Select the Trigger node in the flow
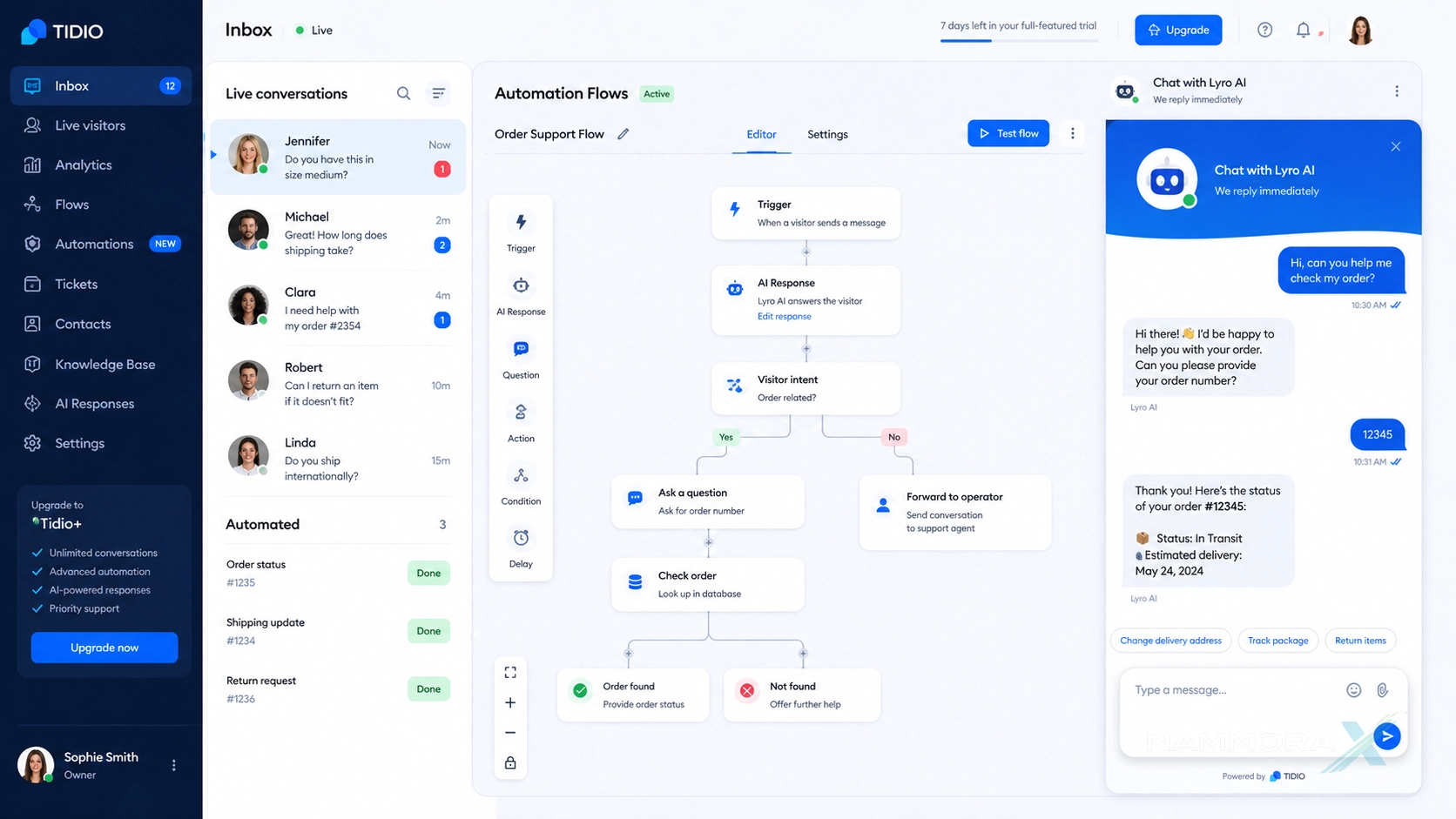This screenshot has width=1456, height=819. click(x=806, y=213)
